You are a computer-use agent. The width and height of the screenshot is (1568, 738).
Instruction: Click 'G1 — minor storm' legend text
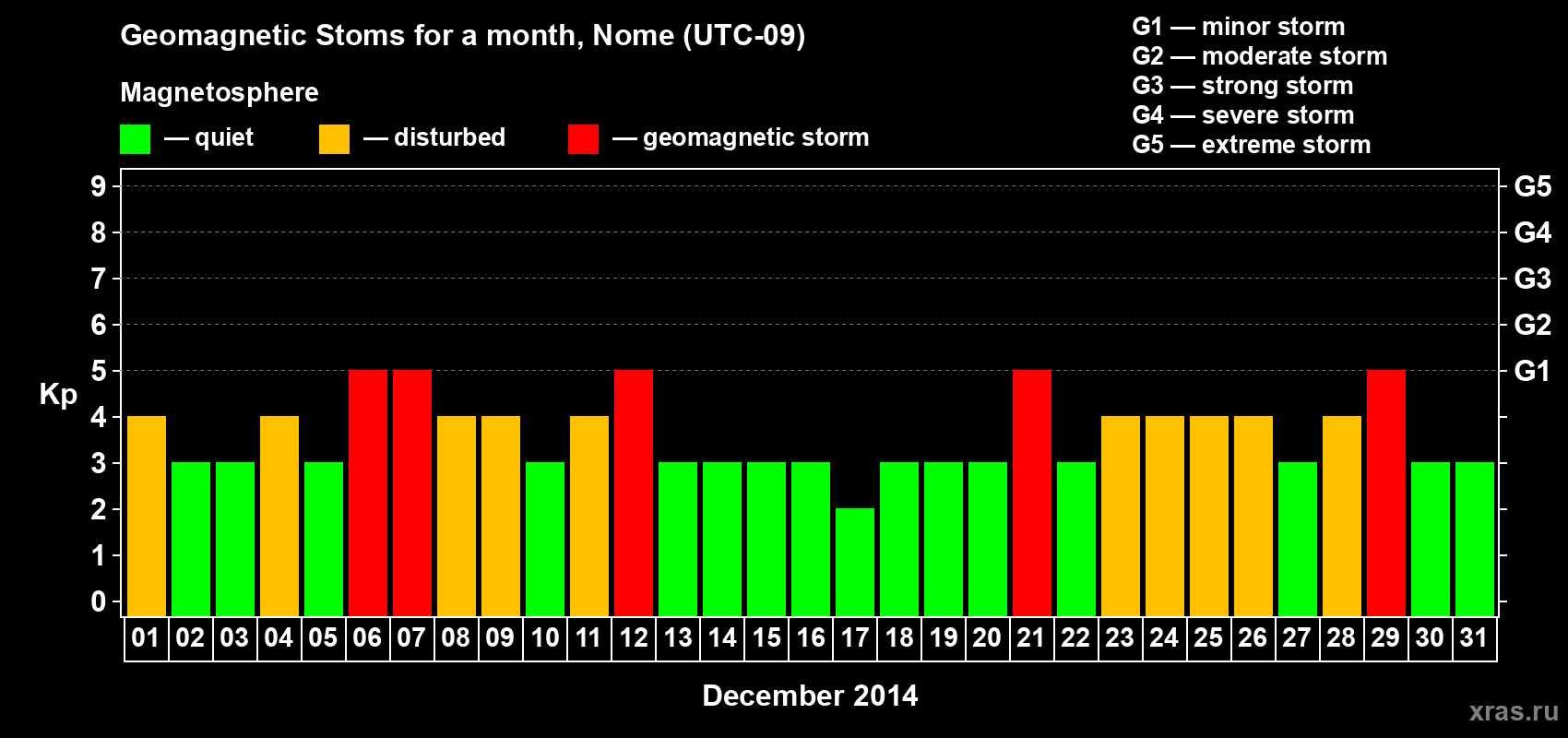click(x=1238, y=26)
